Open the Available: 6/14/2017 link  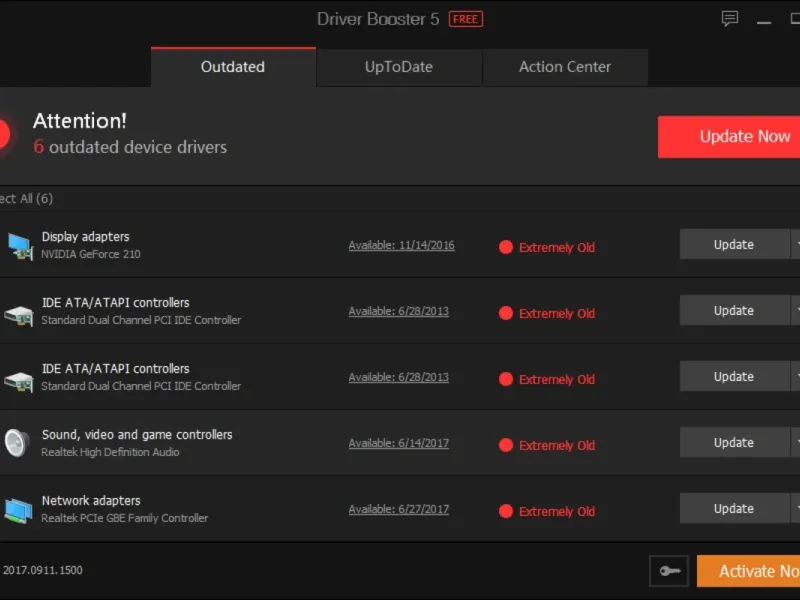click(399, 443)
